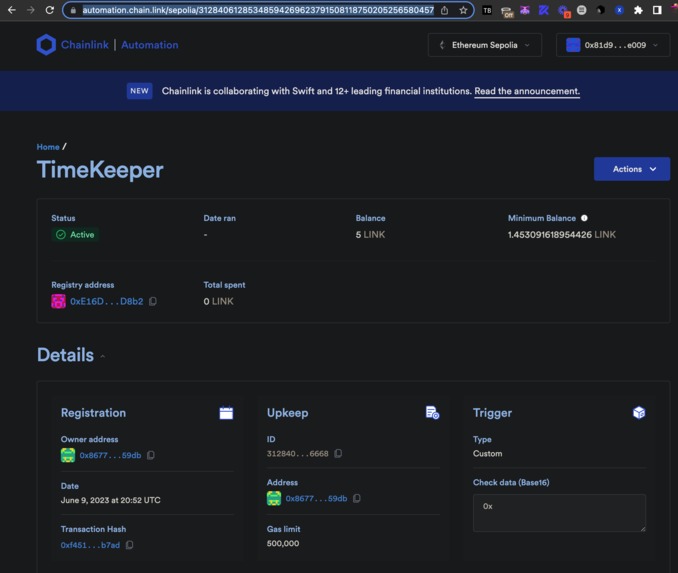Open the Chainlink home link
Image resolution: width=678 pixels, height=573 pixels.
(85, 45)
